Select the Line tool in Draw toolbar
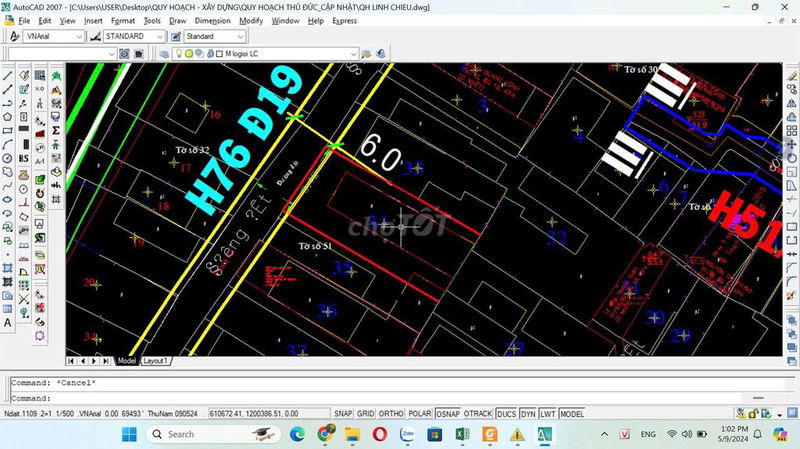 click(7, 74)
